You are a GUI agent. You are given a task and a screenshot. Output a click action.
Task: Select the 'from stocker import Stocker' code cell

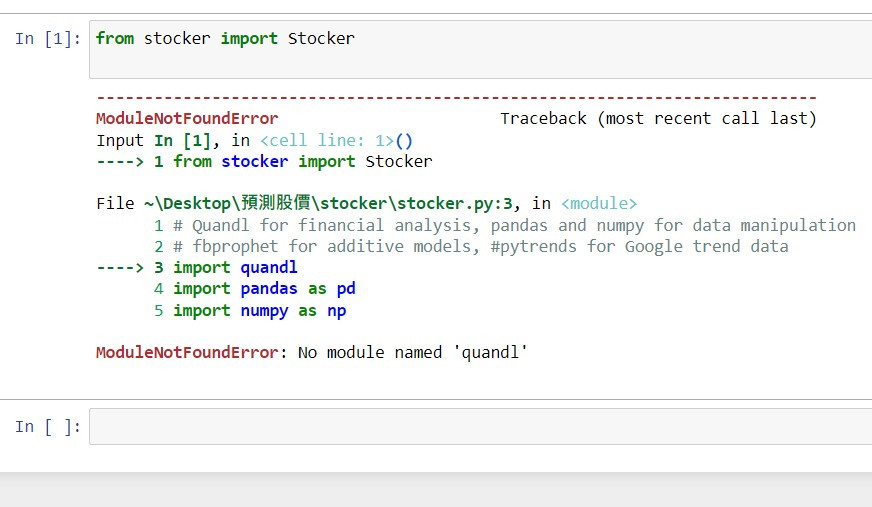480,49
